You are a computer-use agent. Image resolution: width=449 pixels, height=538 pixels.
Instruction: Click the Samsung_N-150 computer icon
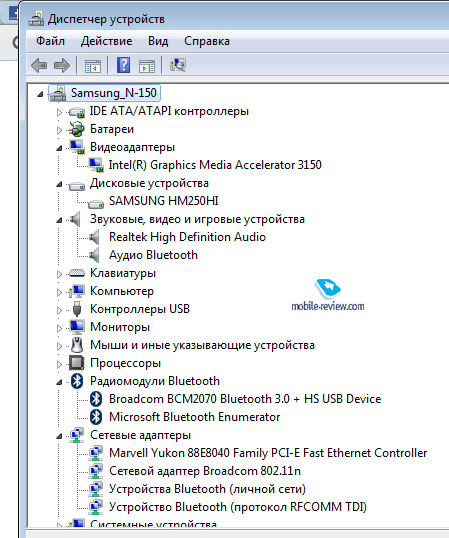pyautogui.click(x=58, y=93)
